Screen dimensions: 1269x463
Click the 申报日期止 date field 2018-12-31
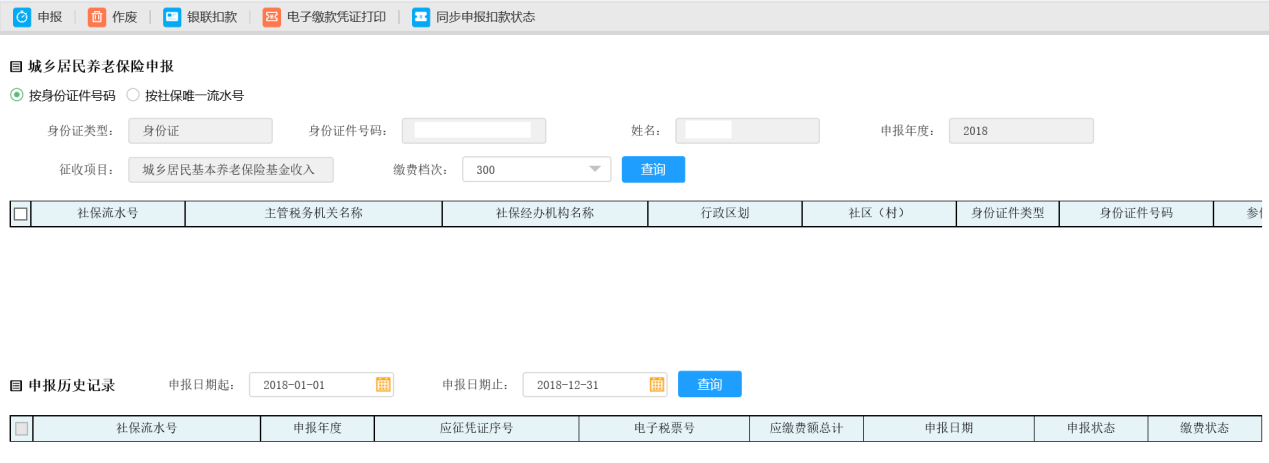point(594,384)
